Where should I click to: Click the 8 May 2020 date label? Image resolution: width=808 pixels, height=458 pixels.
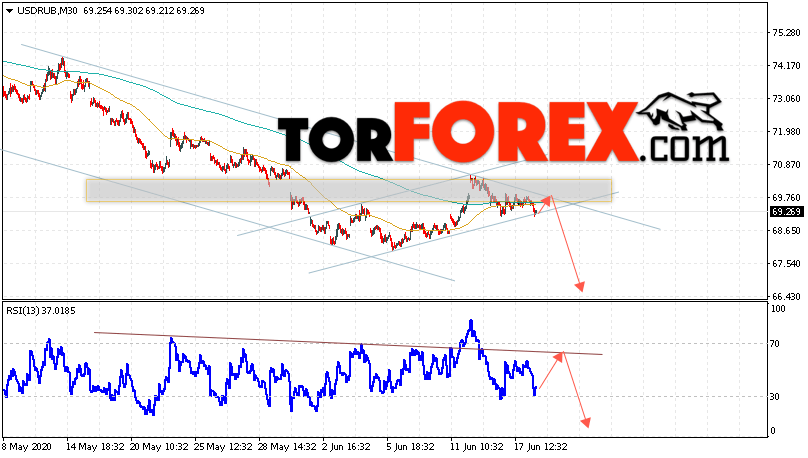[27, 447]
